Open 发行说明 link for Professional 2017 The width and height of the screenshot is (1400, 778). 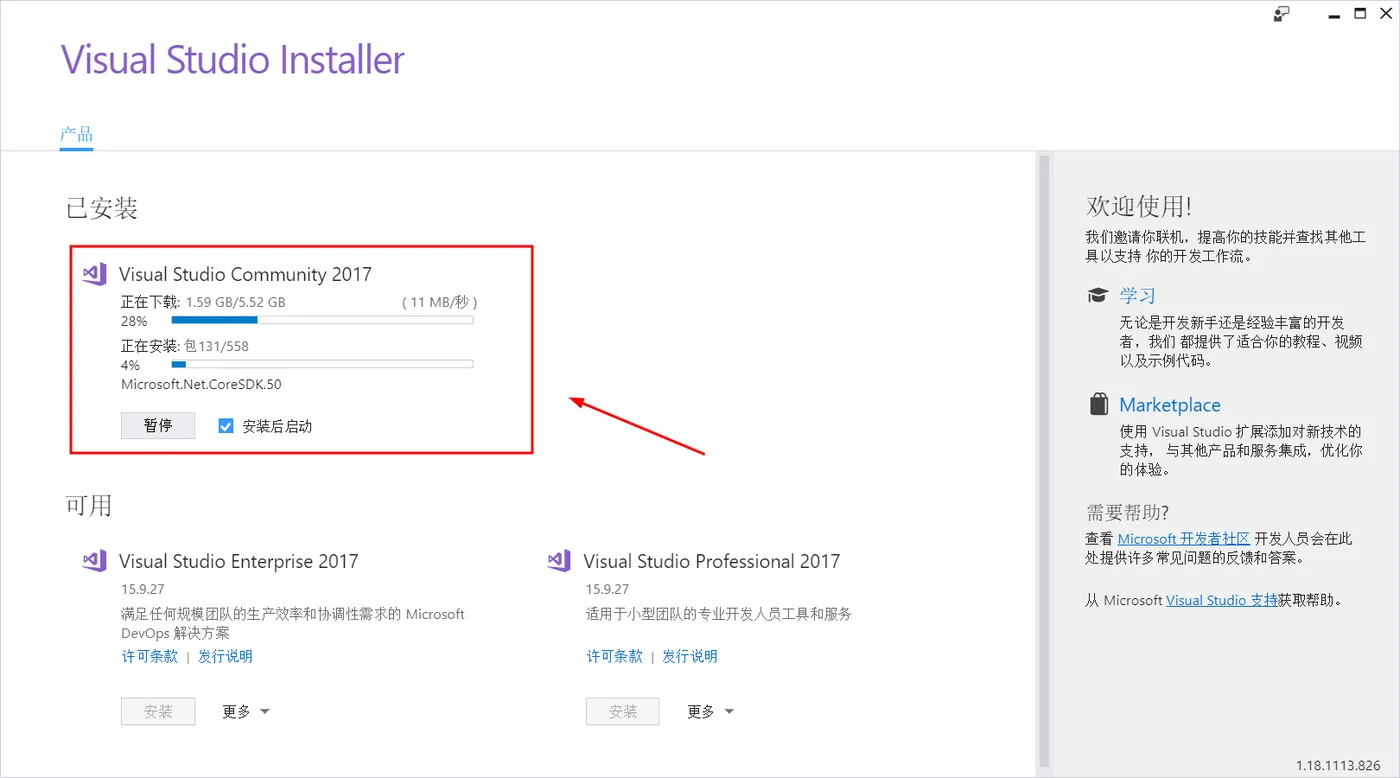690,656
